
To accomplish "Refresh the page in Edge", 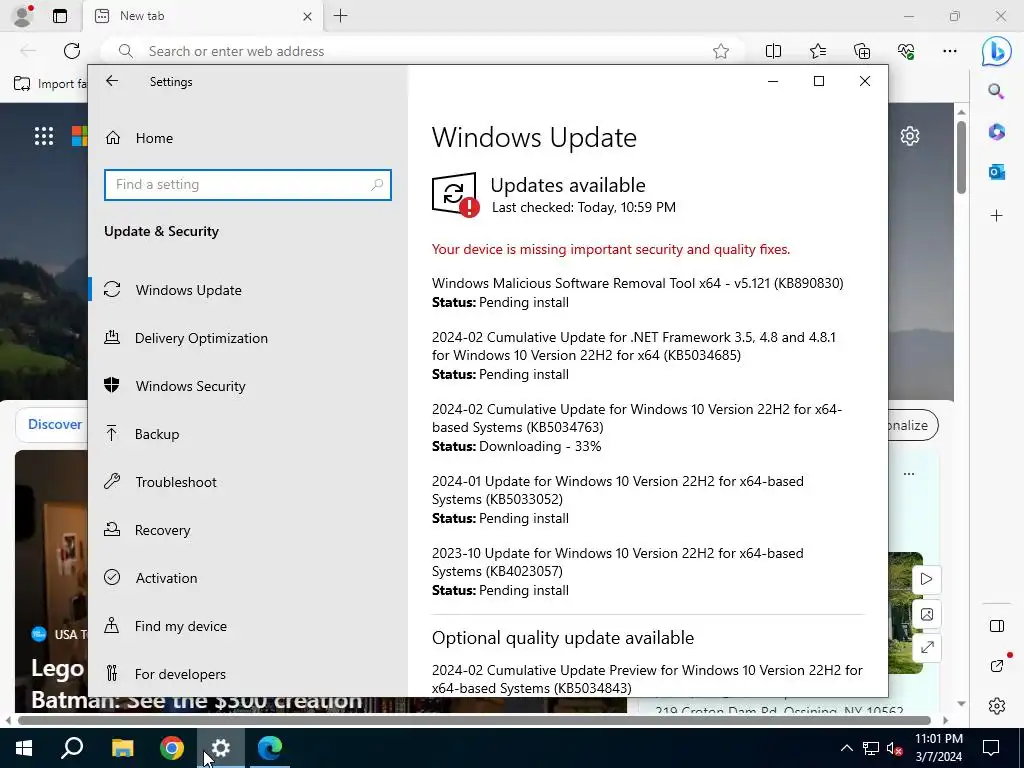I will click(x=72, y=51).
